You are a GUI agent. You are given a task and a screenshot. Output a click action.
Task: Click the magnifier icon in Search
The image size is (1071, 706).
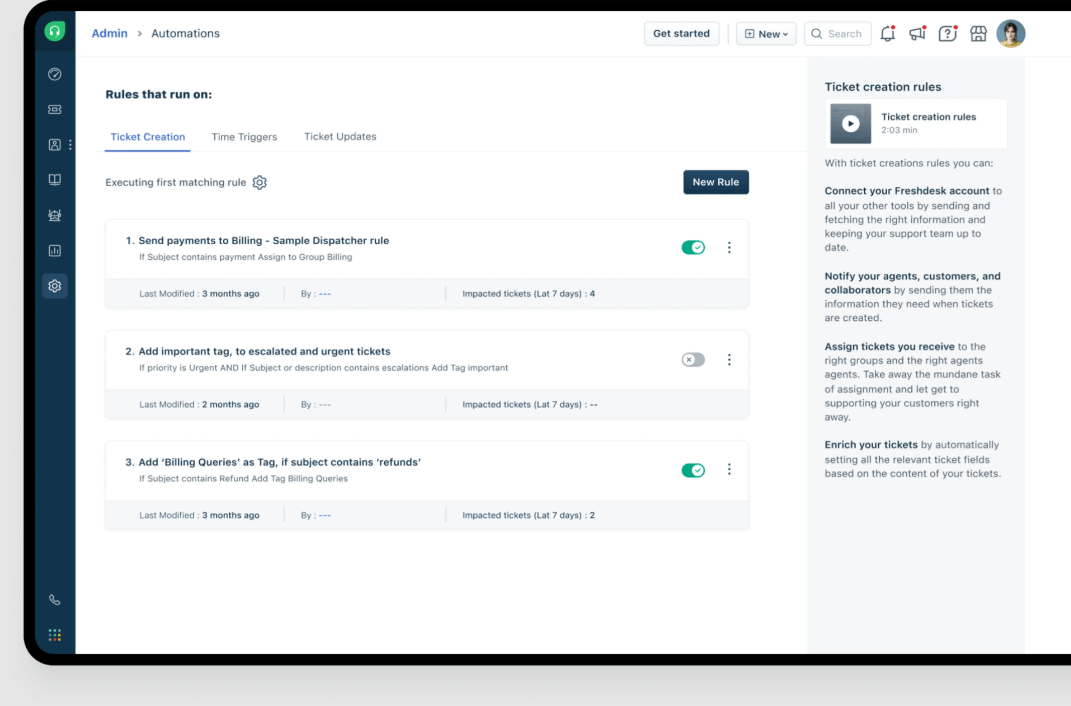[x=816, y=33]
